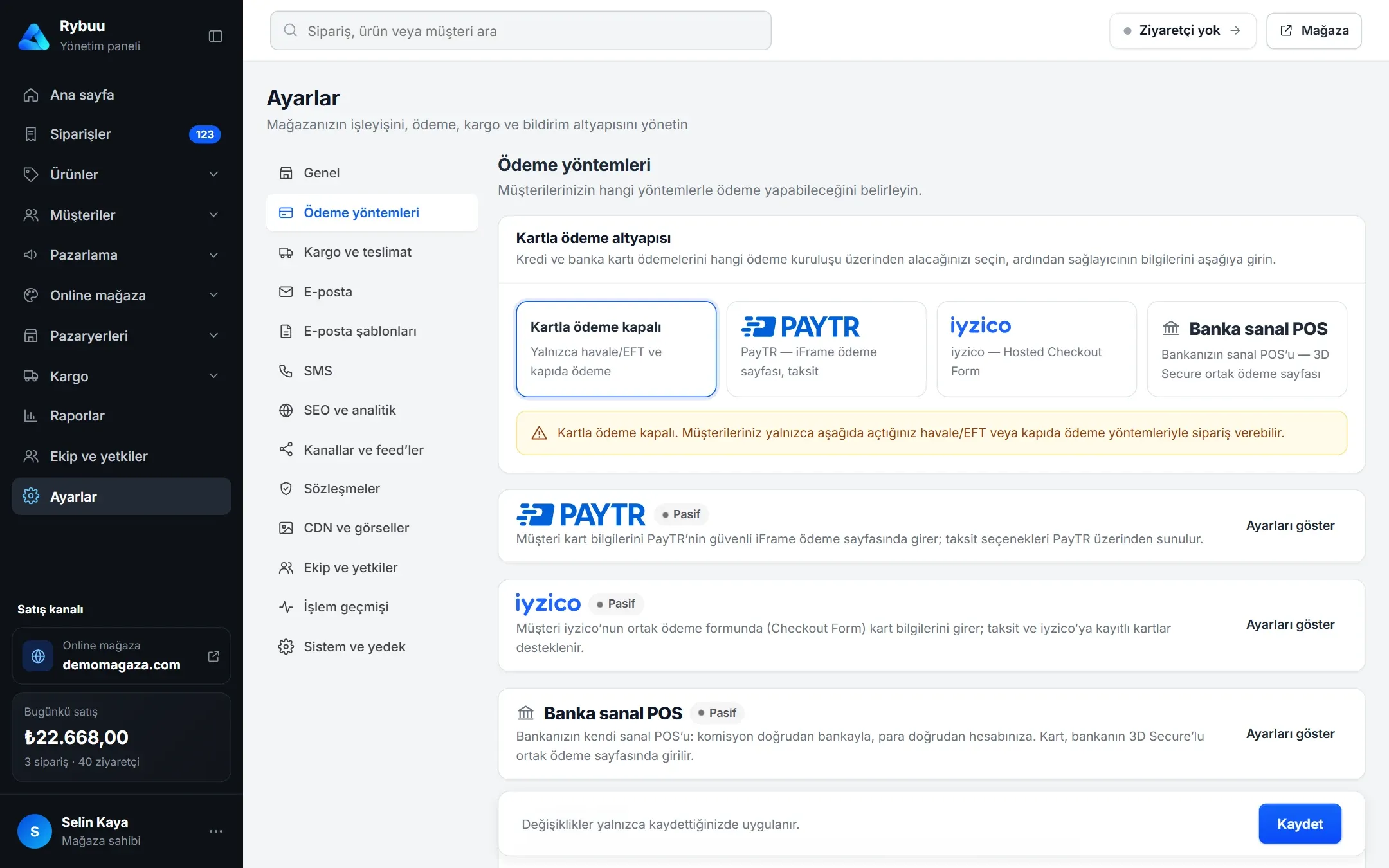
Task: Show settings for iyzico row
Action: 1290,624
